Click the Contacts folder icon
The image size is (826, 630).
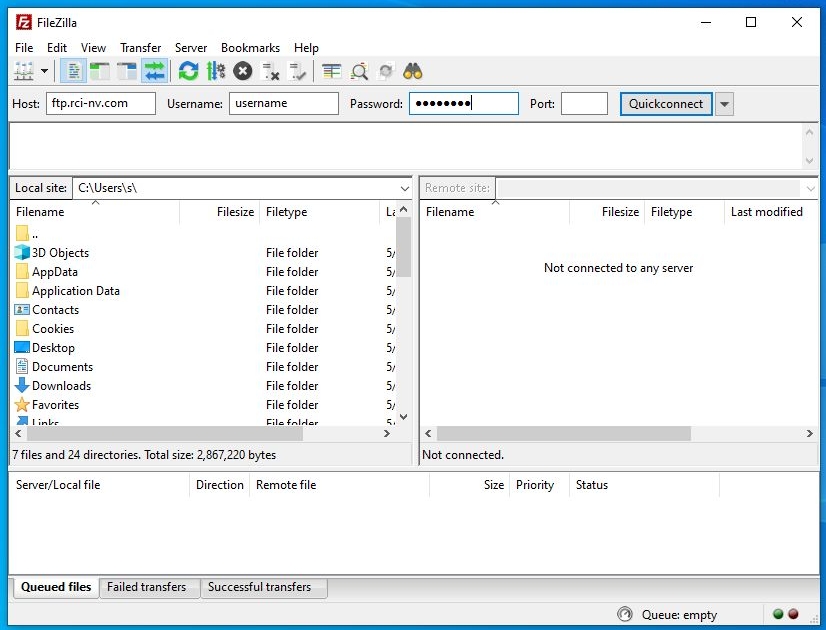click(22, 309)
